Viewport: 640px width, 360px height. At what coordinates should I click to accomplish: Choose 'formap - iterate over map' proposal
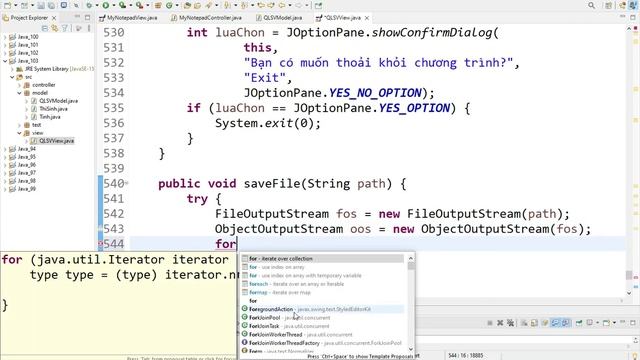[x=322, y=292]
